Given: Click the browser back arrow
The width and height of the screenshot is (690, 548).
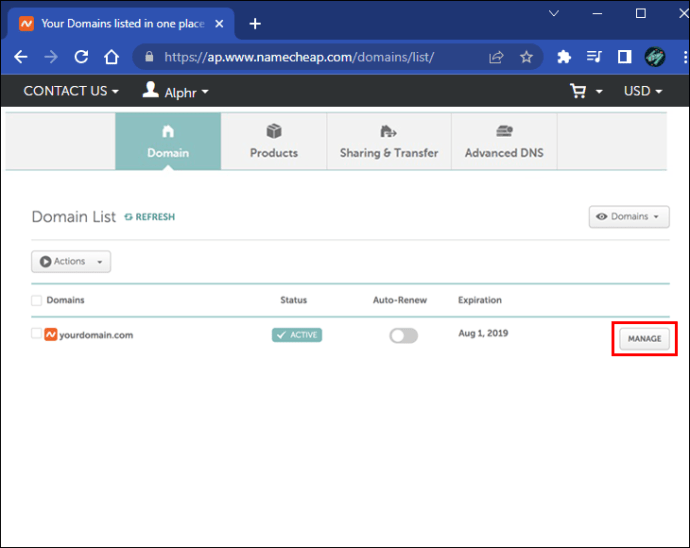Looking at the screenshot, I should [21, 57].
